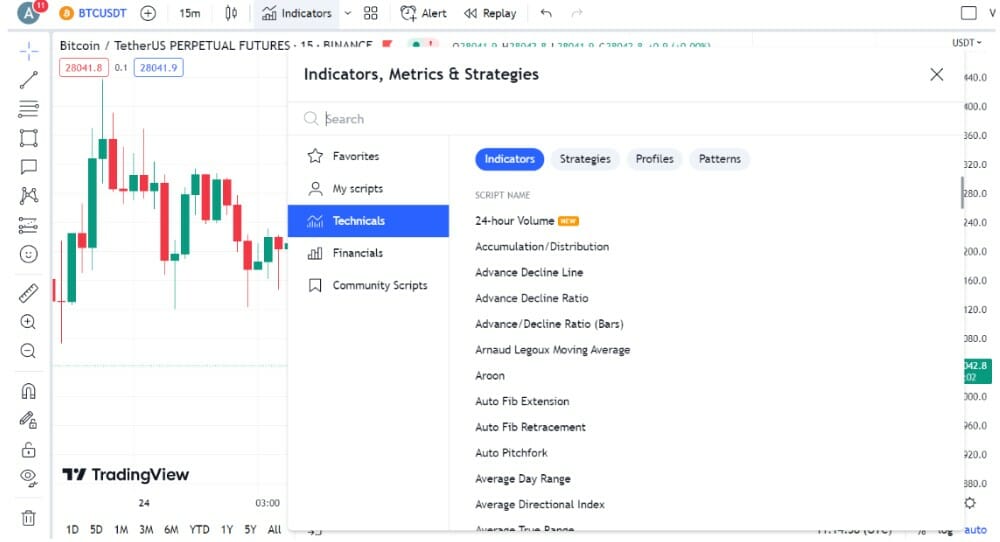The image size is (1000, 542).
Task: Open the 15m timeframe selector
Action: tap(189, 13)
